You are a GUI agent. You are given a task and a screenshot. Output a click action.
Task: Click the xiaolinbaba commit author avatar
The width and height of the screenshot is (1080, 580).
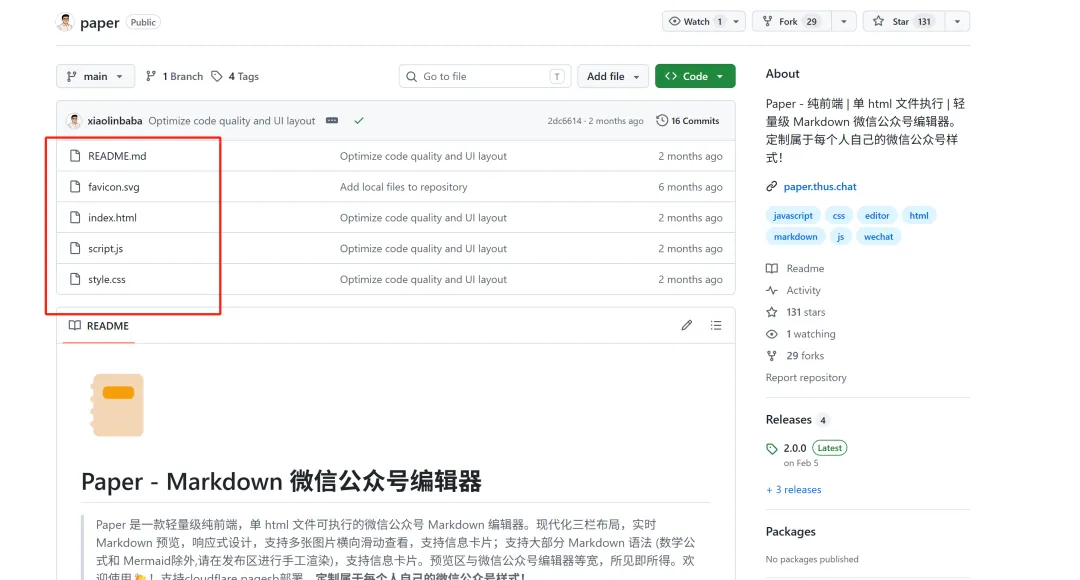click(x=74, y=121)
